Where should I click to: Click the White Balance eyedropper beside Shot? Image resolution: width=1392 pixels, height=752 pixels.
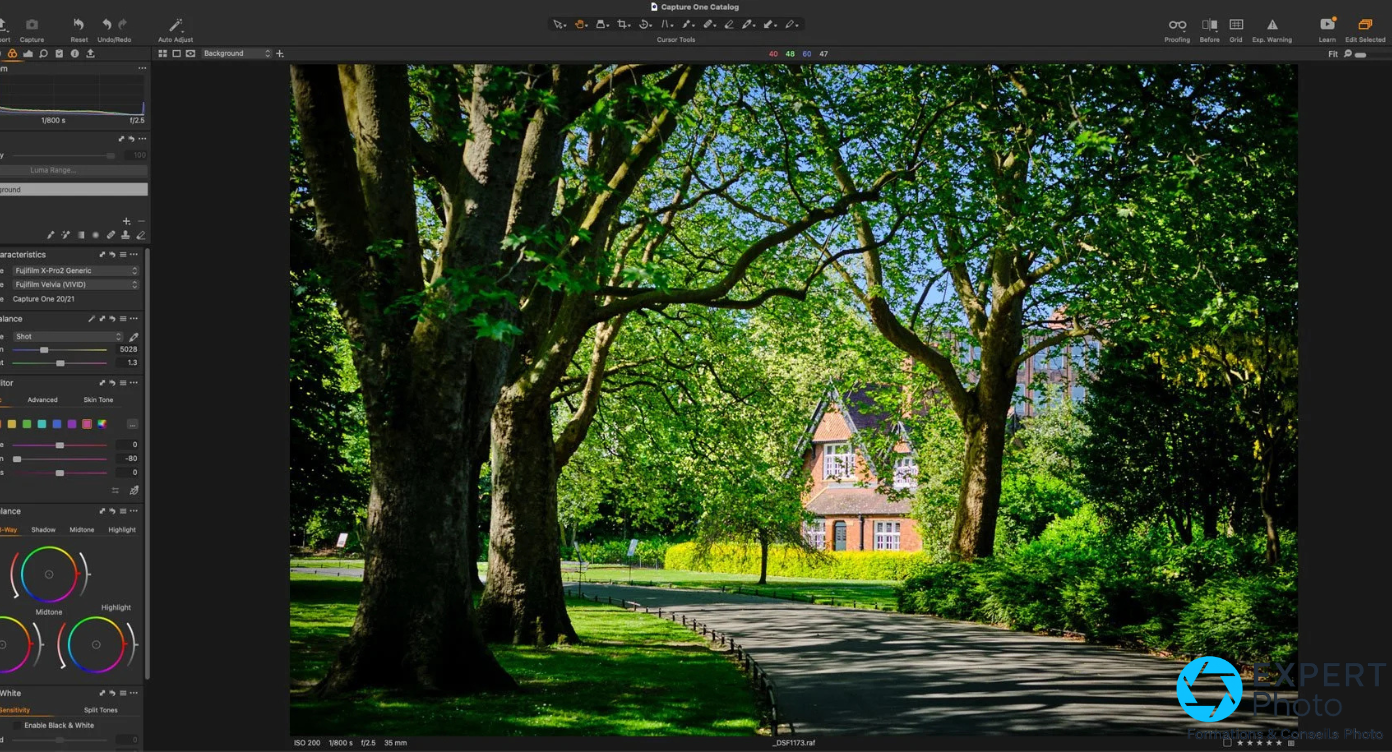click(x=134, y=337)
